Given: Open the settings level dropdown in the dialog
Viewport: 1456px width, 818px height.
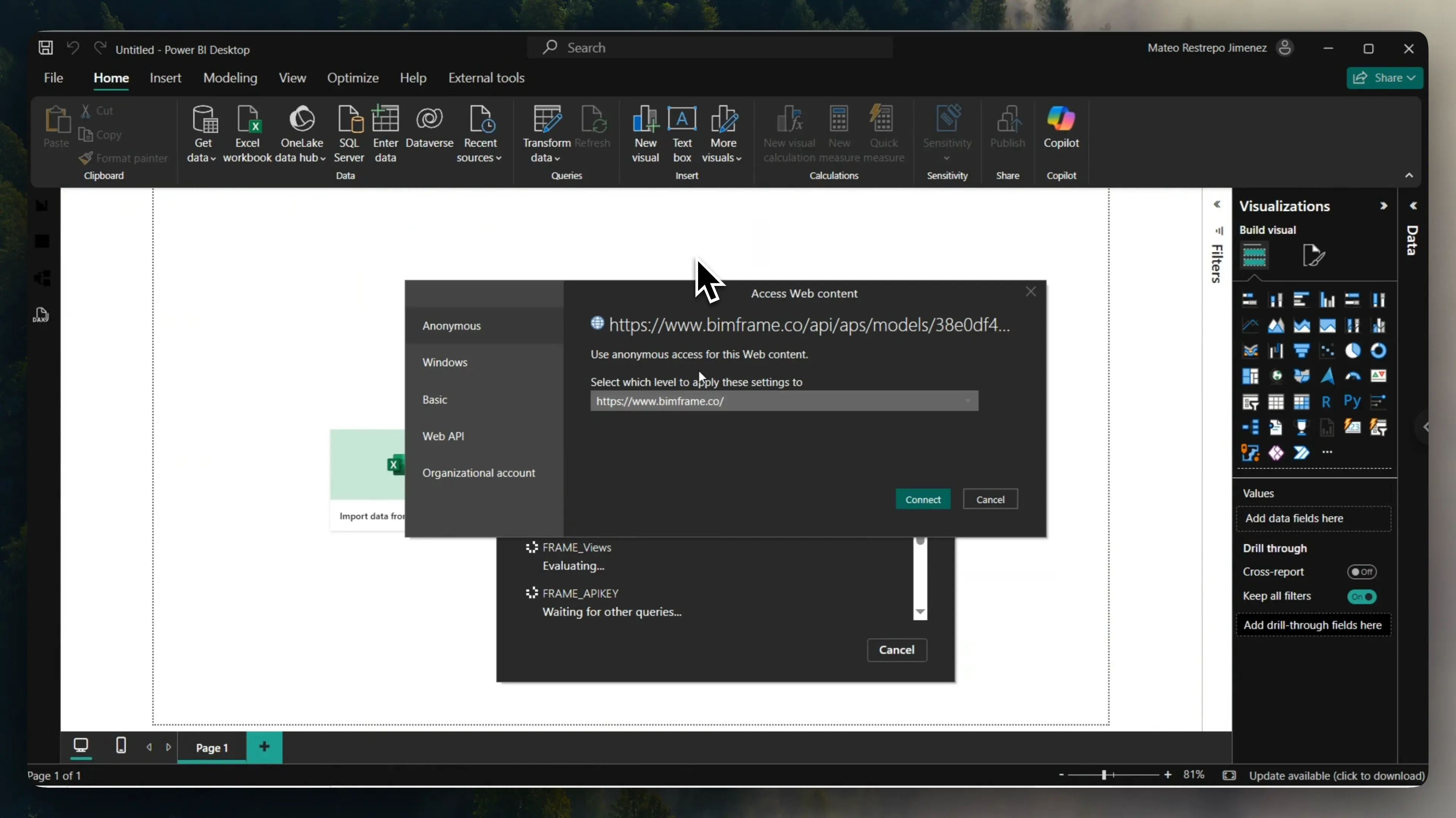Looking at the screenshot, I should (x=969, y=401).
